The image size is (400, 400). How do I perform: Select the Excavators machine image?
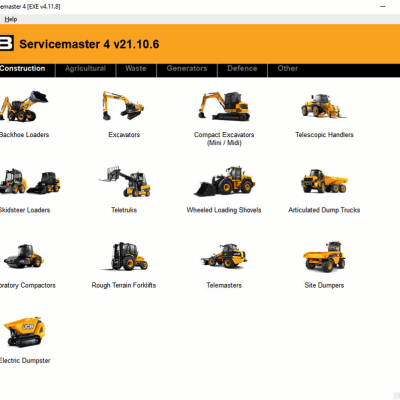(123, 105)
